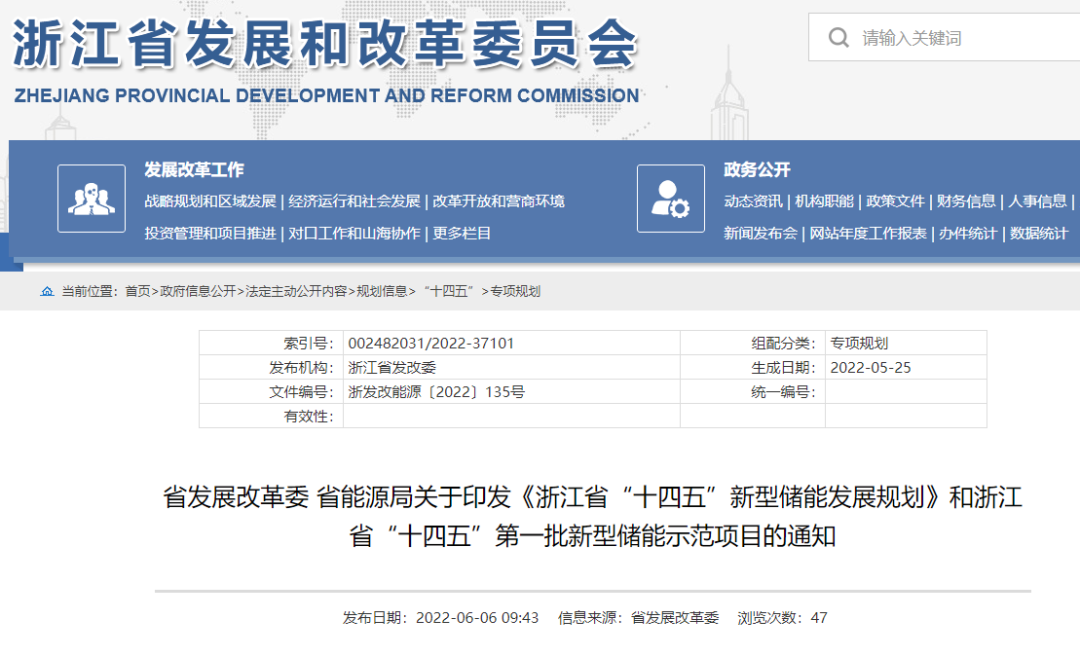Open 新闻发布会 link

point(760,233)
